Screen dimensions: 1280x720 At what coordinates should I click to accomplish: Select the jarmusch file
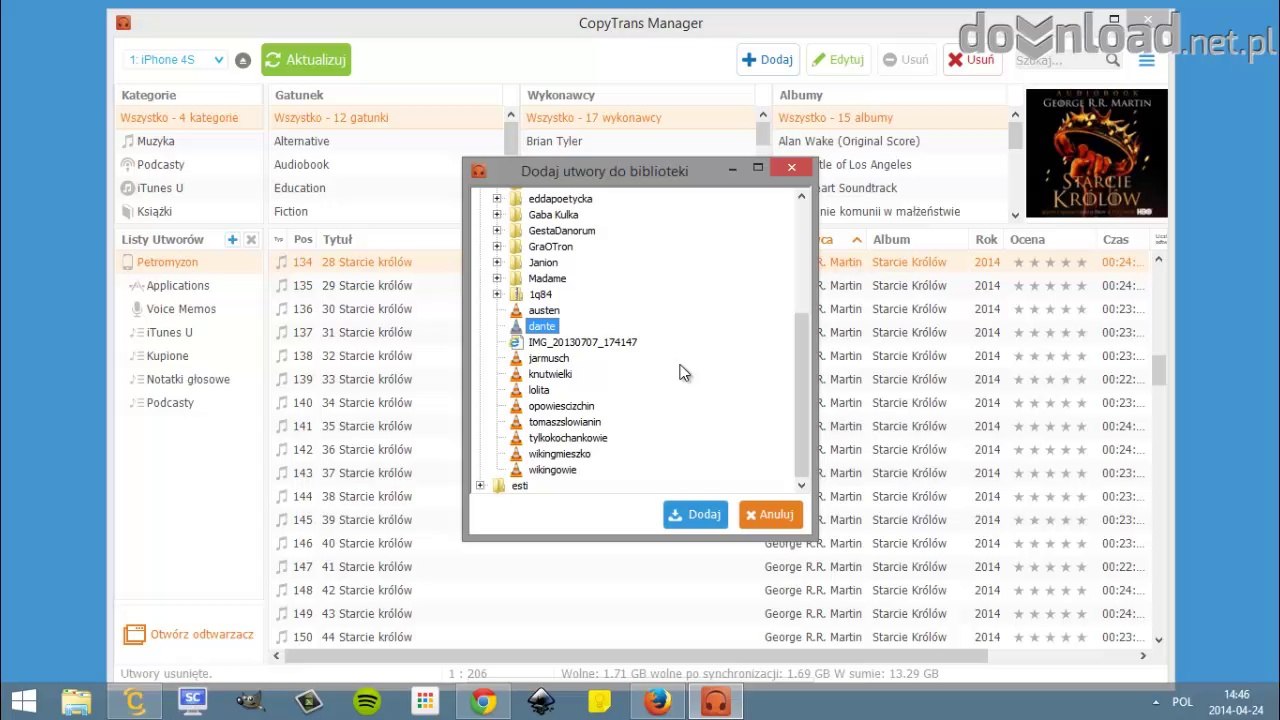(x=548, y=358)
